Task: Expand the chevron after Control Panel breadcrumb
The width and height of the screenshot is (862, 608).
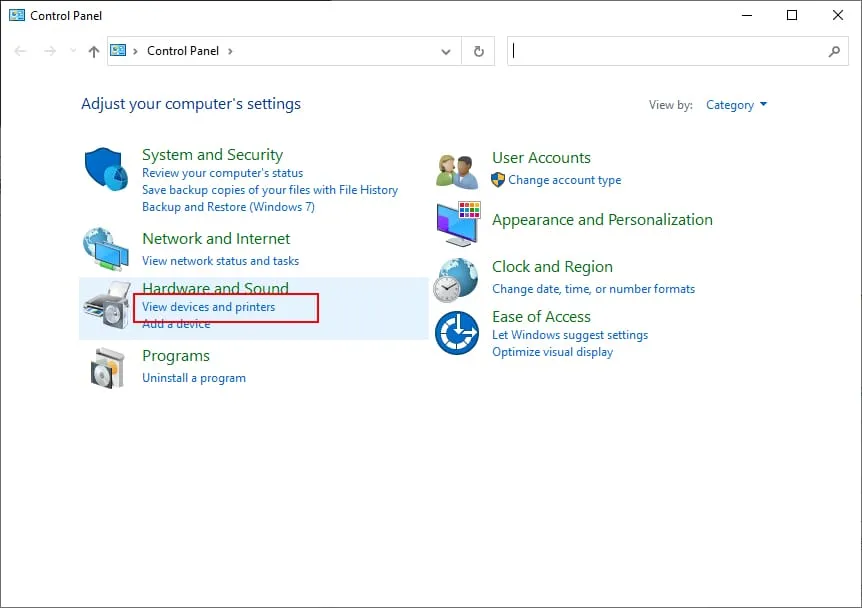Action: tap(230, 51)
